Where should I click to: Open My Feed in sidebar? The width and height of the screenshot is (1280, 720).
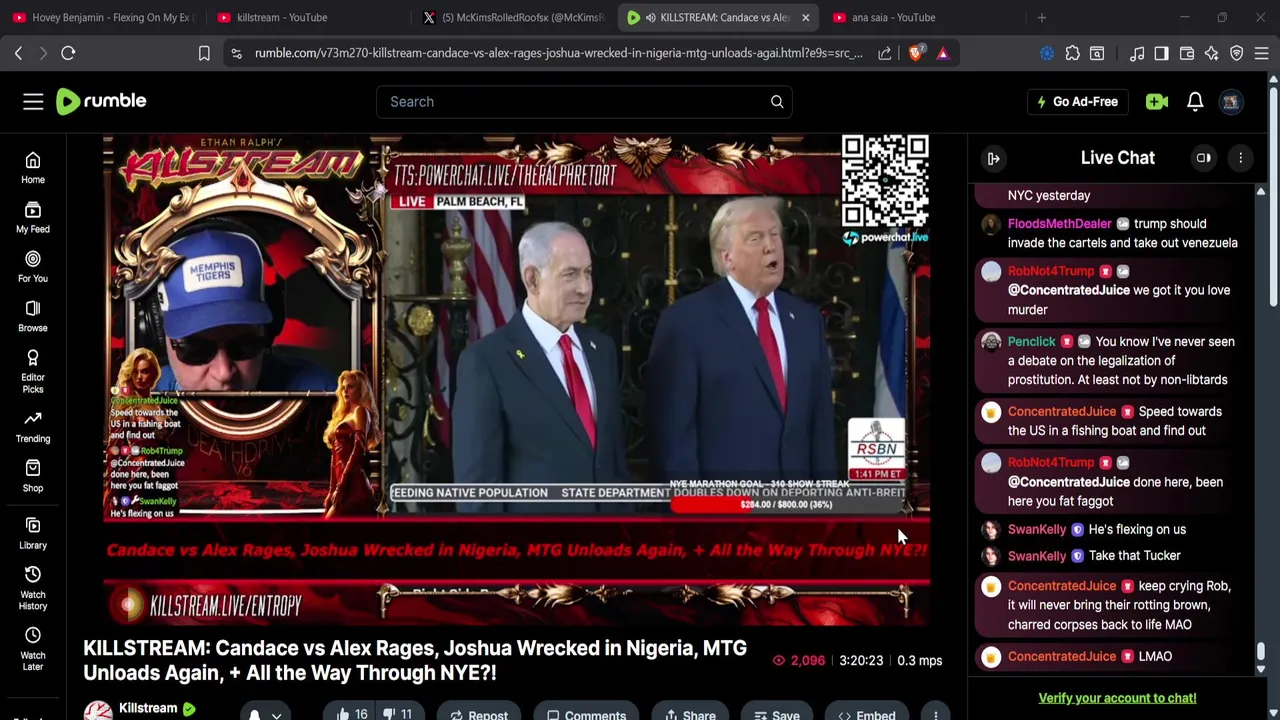pyautogui.click(x=33, y=217)
